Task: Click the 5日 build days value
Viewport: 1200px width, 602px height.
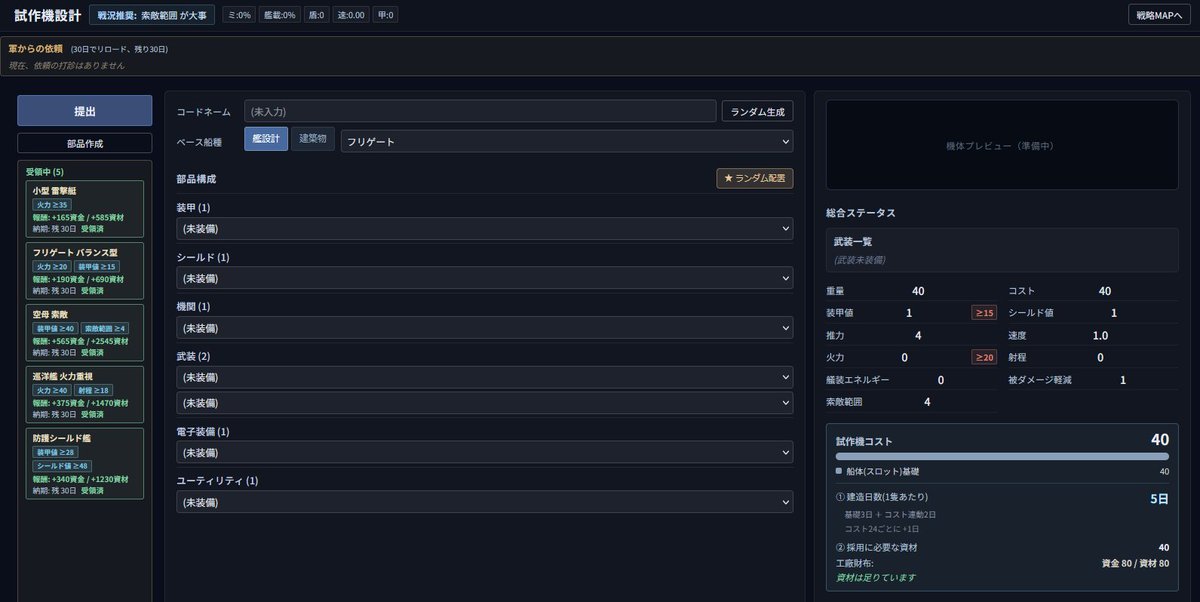Action: tap(1157, 498)
